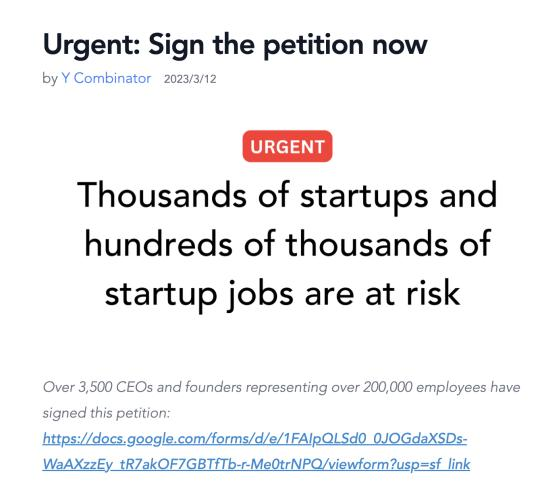Click the italic text 'signed this petition:'
The width and height of the screenshot is (540, 490).
click(x=106, y=413)
